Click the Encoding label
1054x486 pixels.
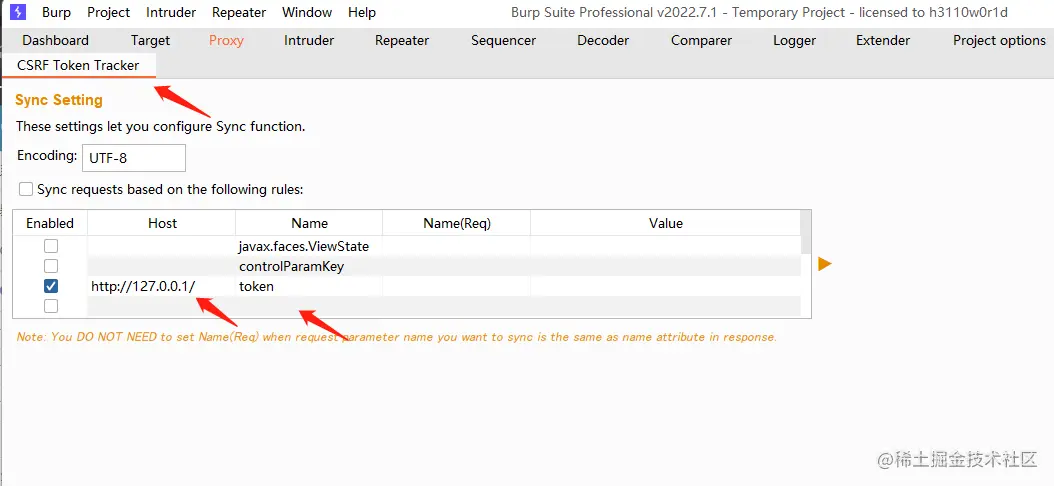pyautogui.click(x=47, y=156)
